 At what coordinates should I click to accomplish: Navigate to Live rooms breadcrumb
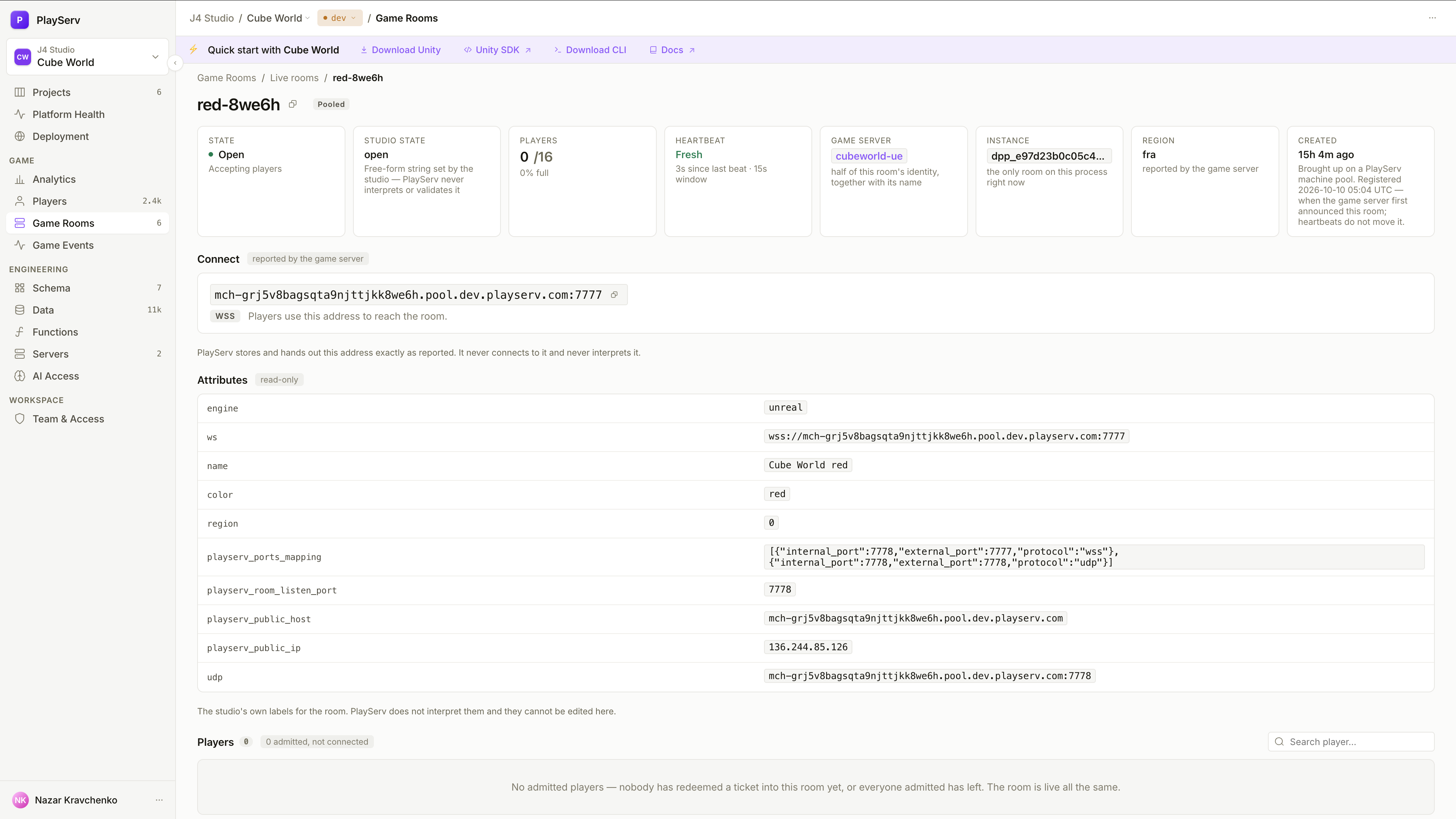[x=294, y=78]
